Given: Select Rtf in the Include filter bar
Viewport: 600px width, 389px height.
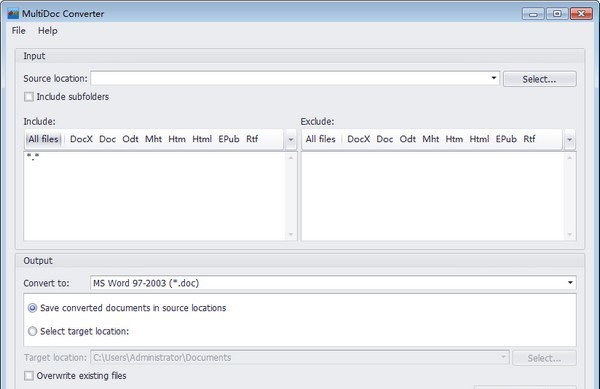Looking at the screenshot, I should coord(252,139).
